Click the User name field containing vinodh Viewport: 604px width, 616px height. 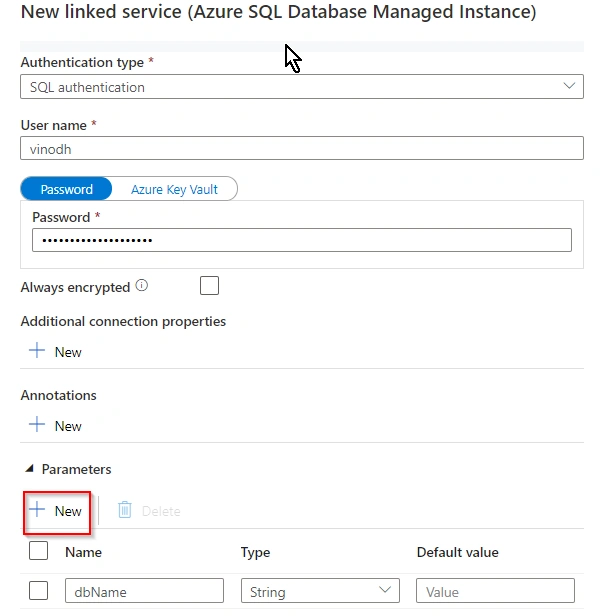tap(302, 148)
